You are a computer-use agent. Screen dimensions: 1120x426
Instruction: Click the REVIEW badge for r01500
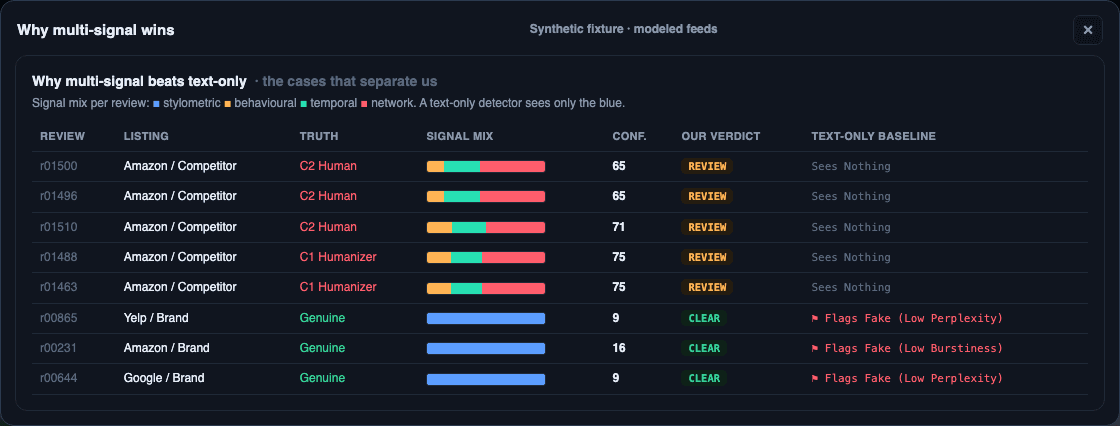707,166
